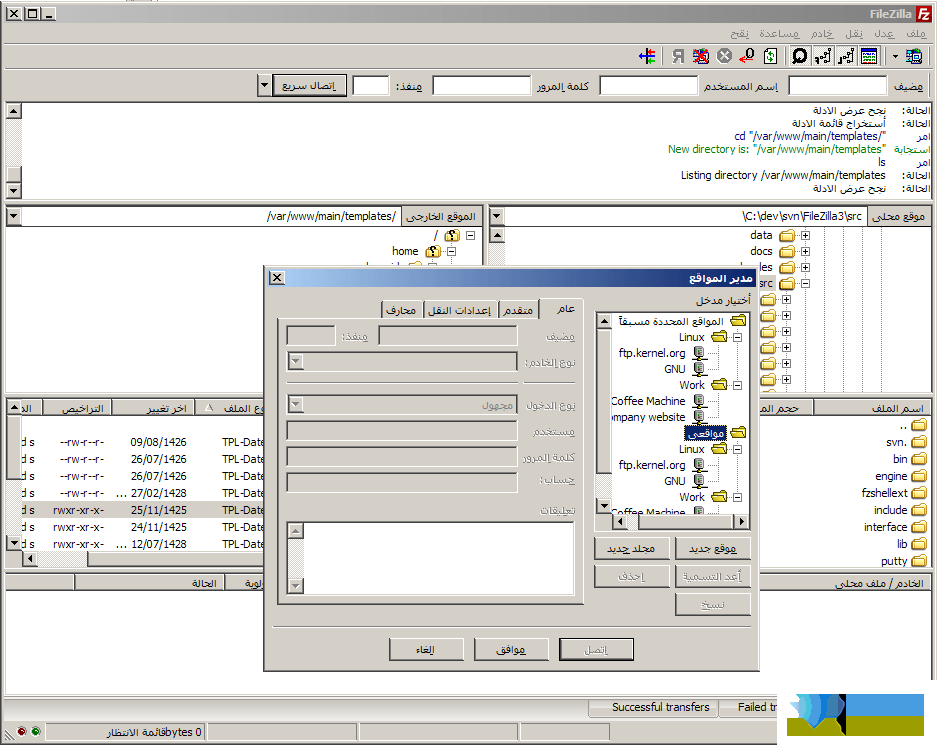This screenshot has height=745, width=937.
Task: Collapse the first Linux folder in Site Manager
Action: click(738, 338)
